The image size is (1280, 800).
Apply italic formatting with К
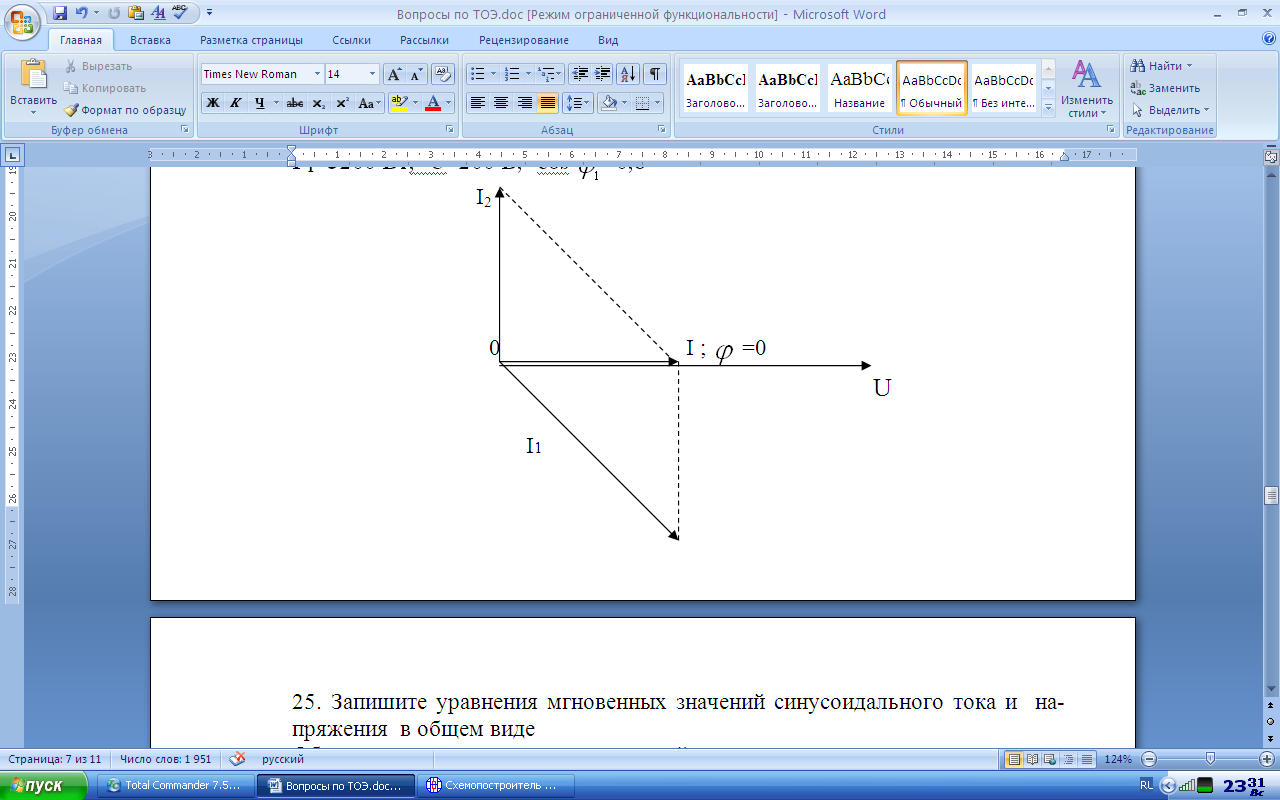236,102
